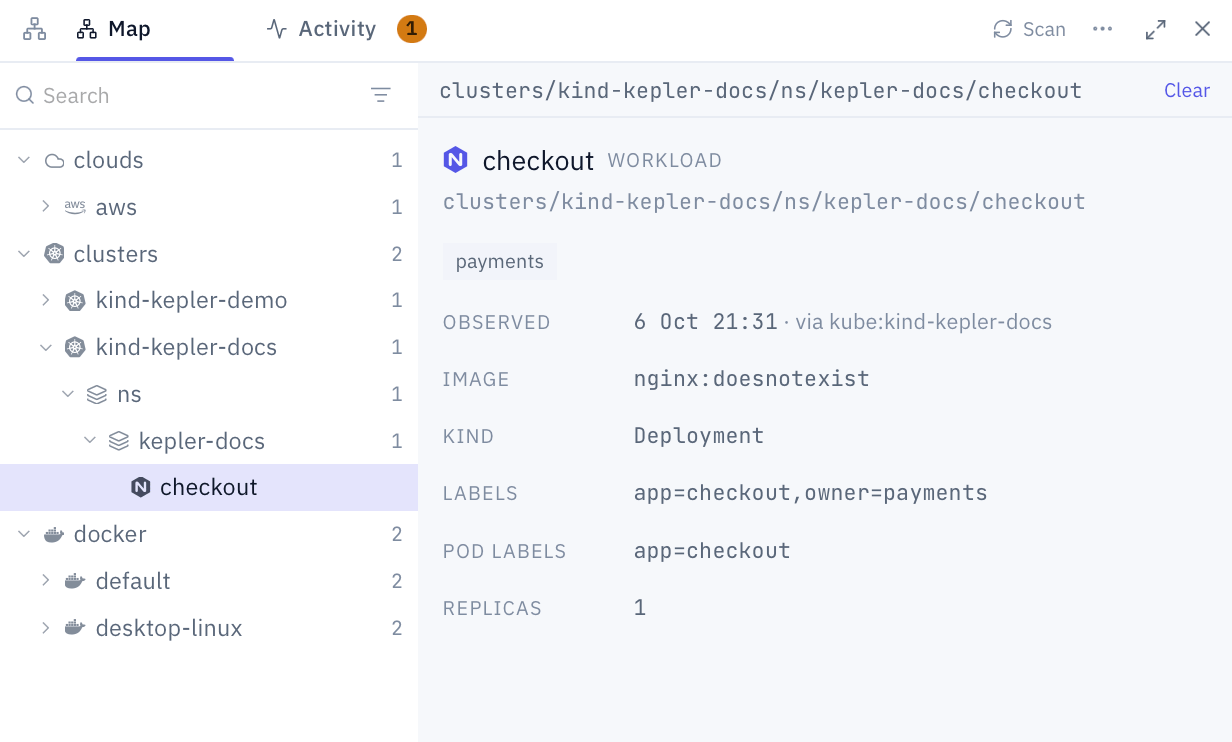Viewport: 1232px width, 742px height.
Task: Open the more options ellipsis menu
Action: click(x=1103, y=29)
